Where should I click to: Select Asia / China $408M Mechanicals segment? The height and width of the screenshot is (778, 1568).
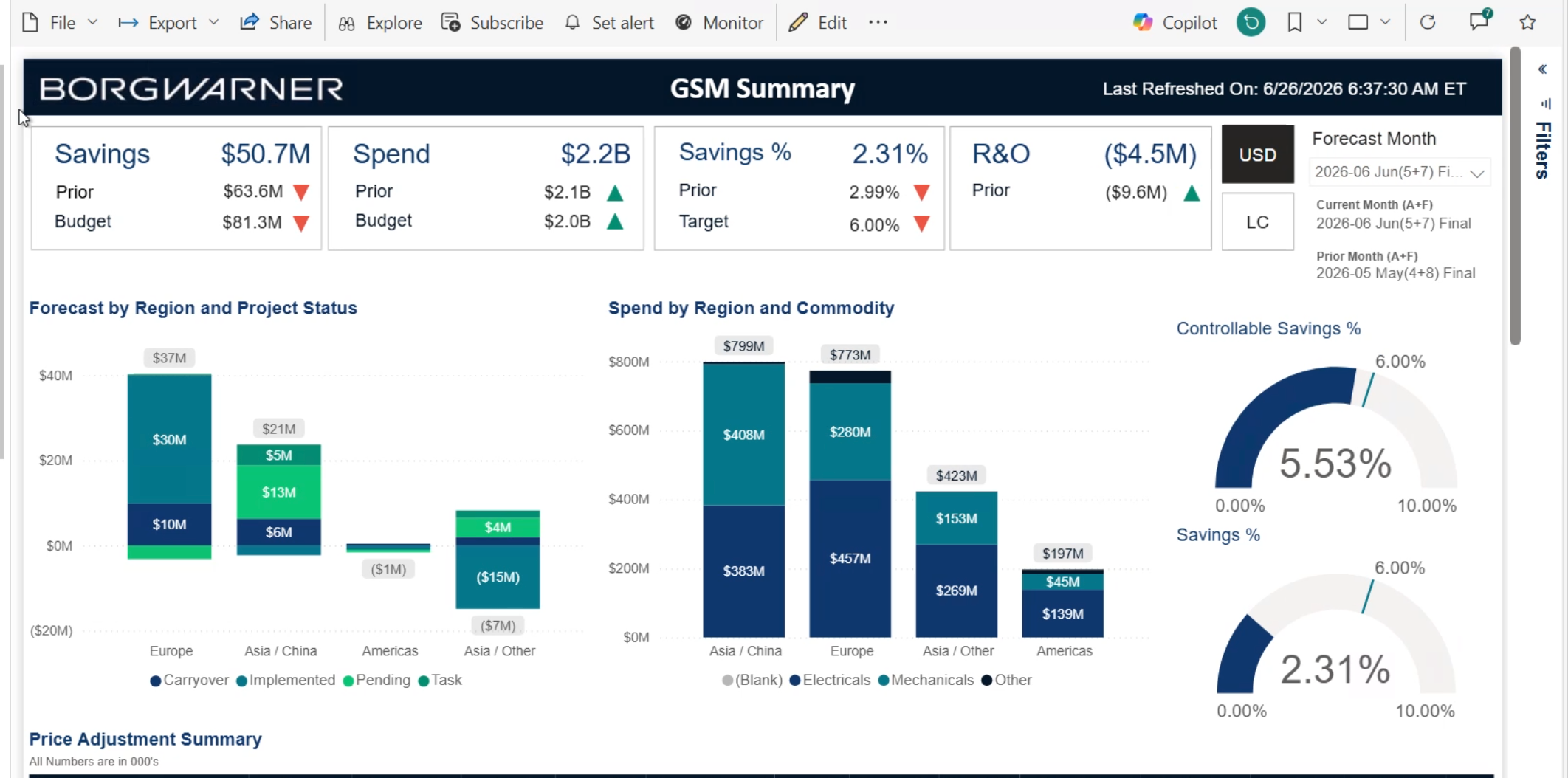coord(743,435)
